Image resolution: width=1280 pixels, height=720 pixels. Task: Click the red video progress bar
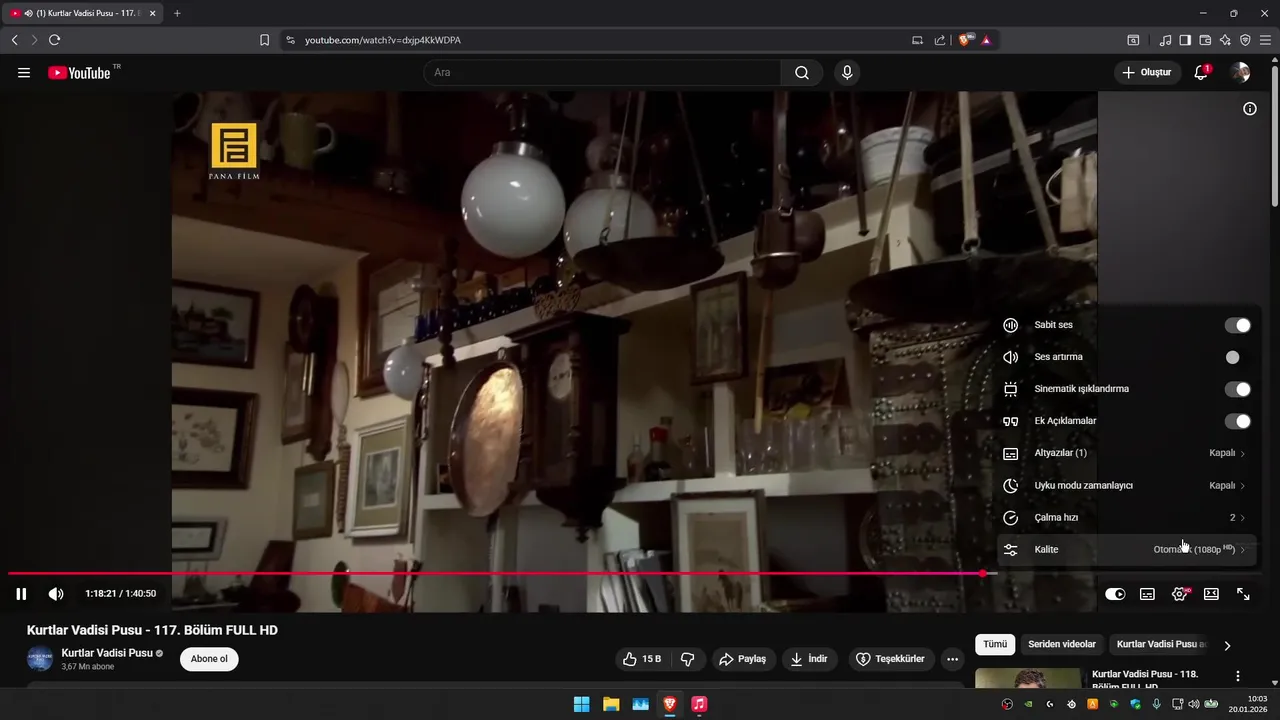(x=495, y=573)
